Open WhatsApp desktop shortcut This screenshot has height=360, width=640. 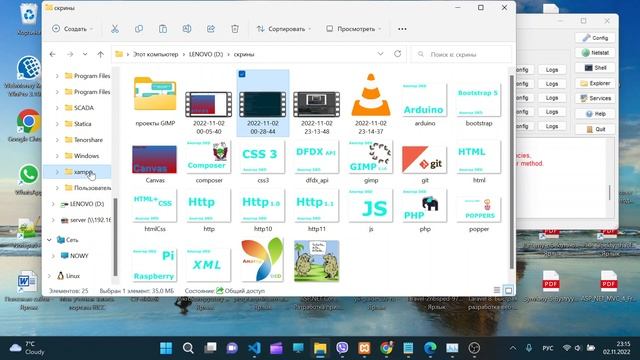[28, 179]
